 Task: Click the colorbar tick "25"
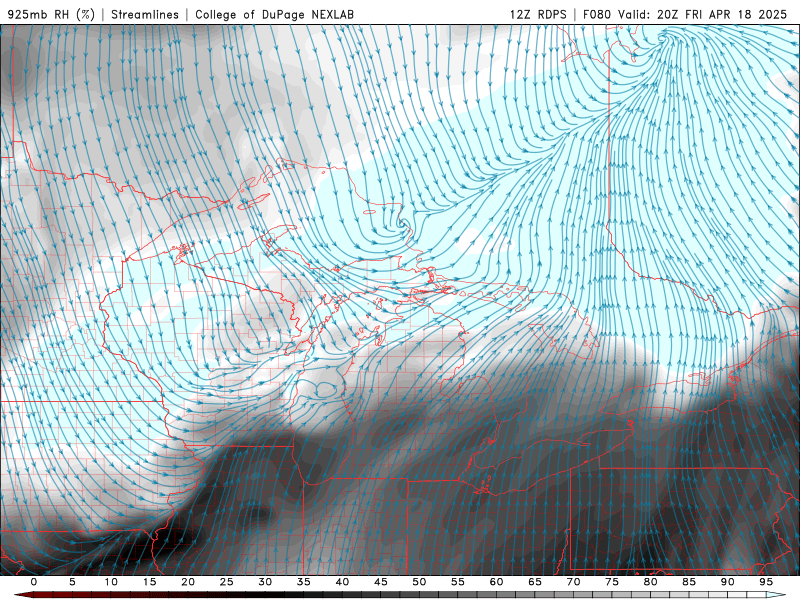(227, 582)
